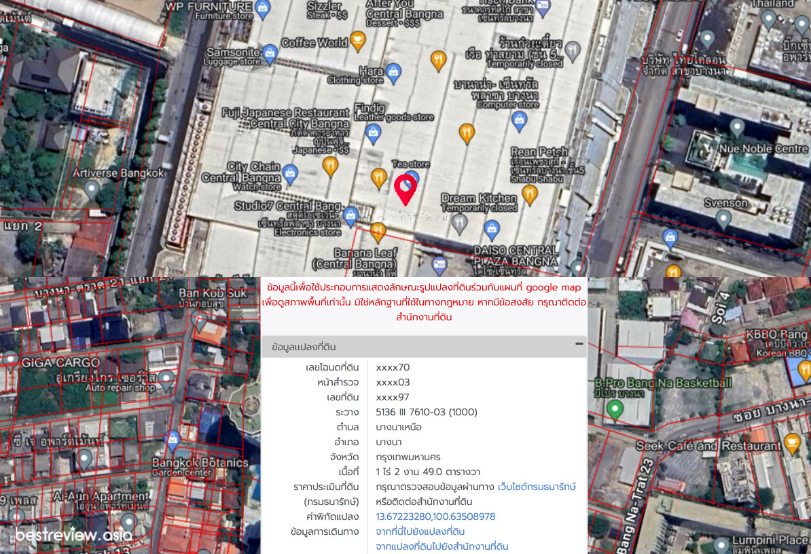This screenshot has width=811, height=554.
Task: Select the title deed value xxxx70
Action: (x=393, y=367)
